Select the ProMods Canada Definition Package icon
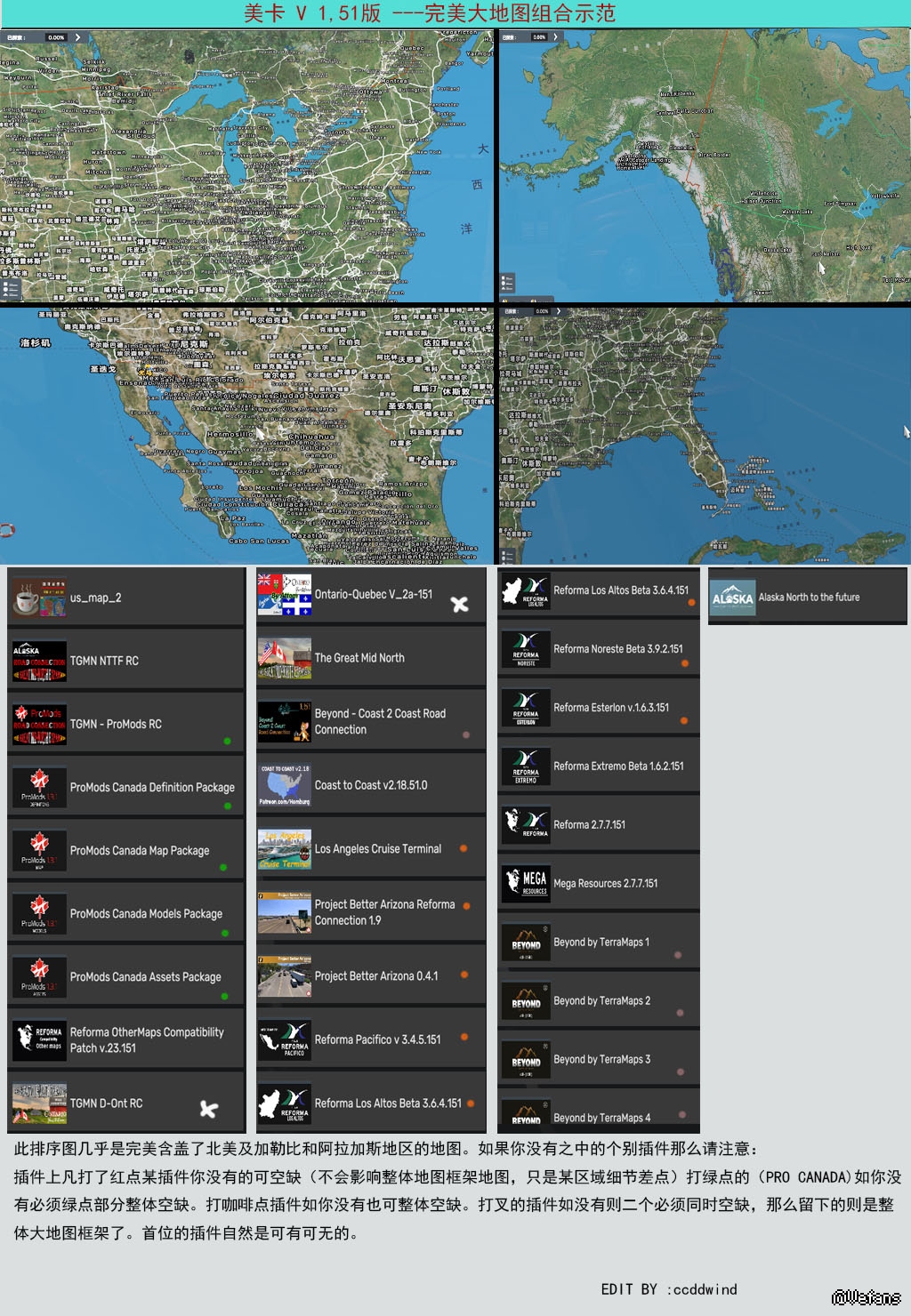This screenshot has width=911, height=1316. 39,788
